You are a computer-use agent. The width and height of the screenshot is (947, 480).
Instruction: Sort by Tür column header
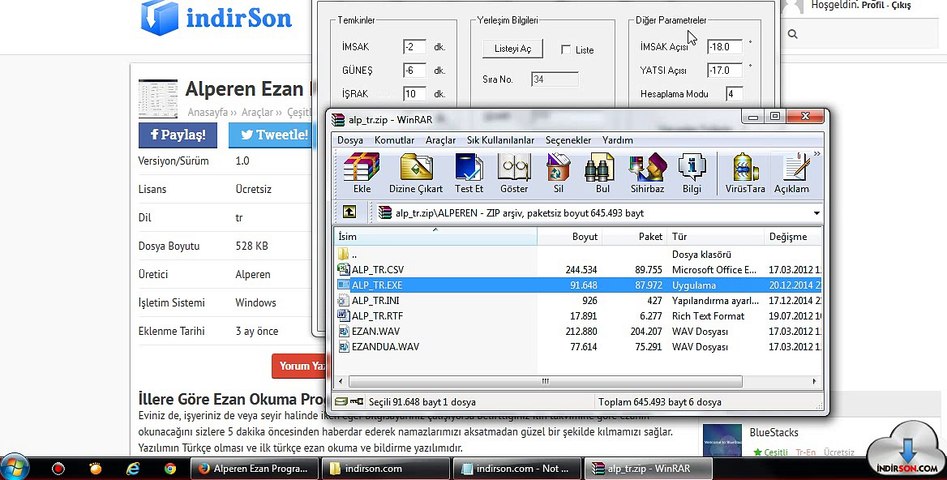(716, 237)
